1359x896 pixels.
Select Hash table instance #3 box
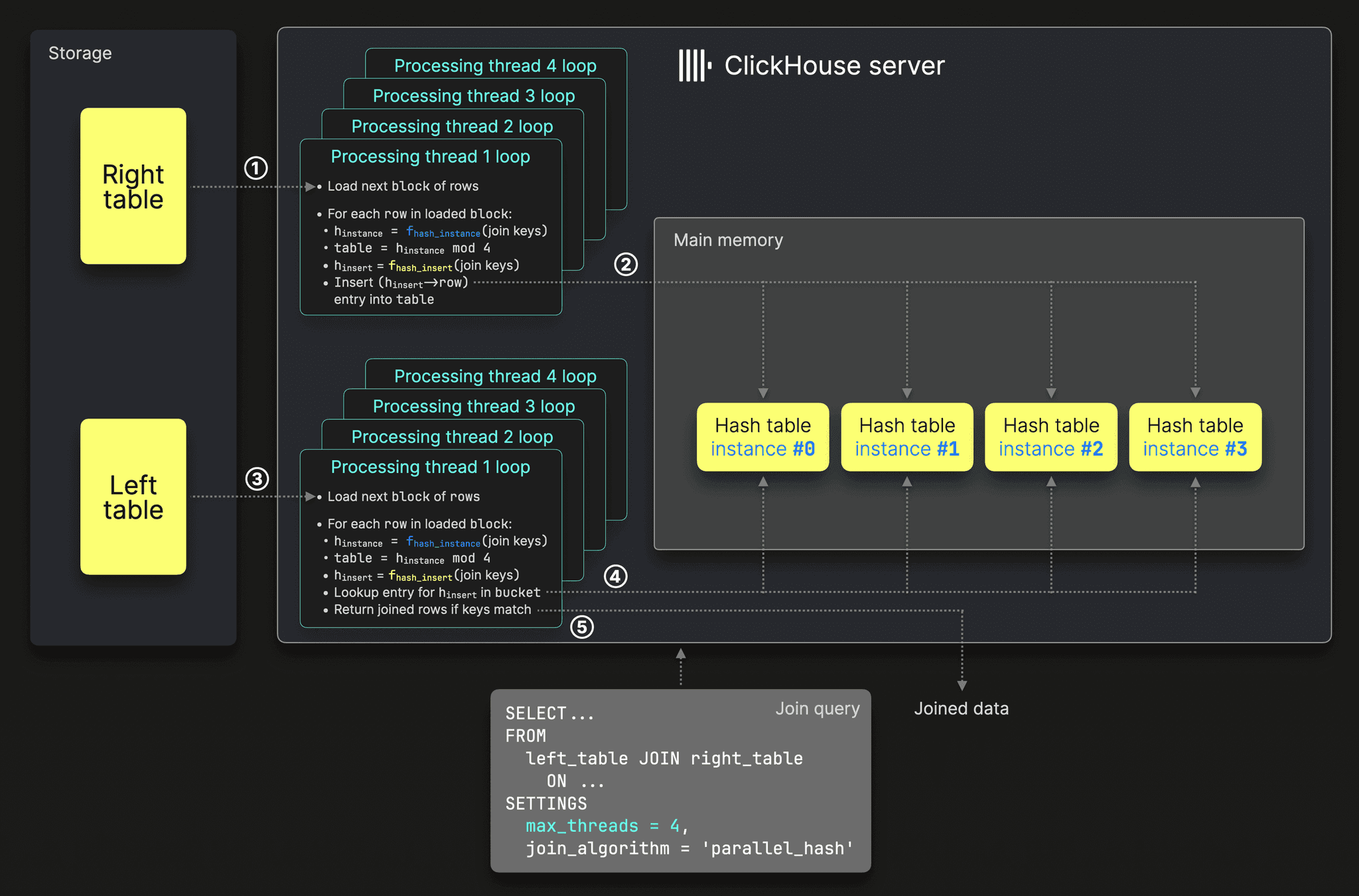[x=1195, y=437]
